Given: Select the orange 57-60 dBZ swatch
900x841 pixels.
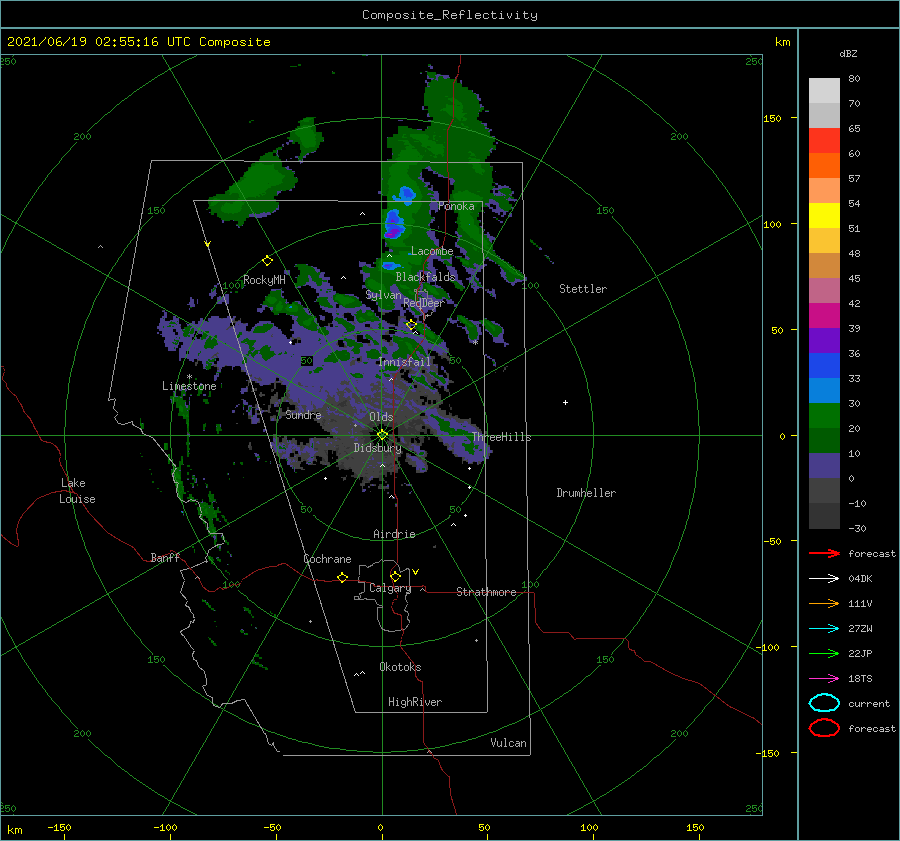Looking at the screenshot, I should click(x=824, y=165).
